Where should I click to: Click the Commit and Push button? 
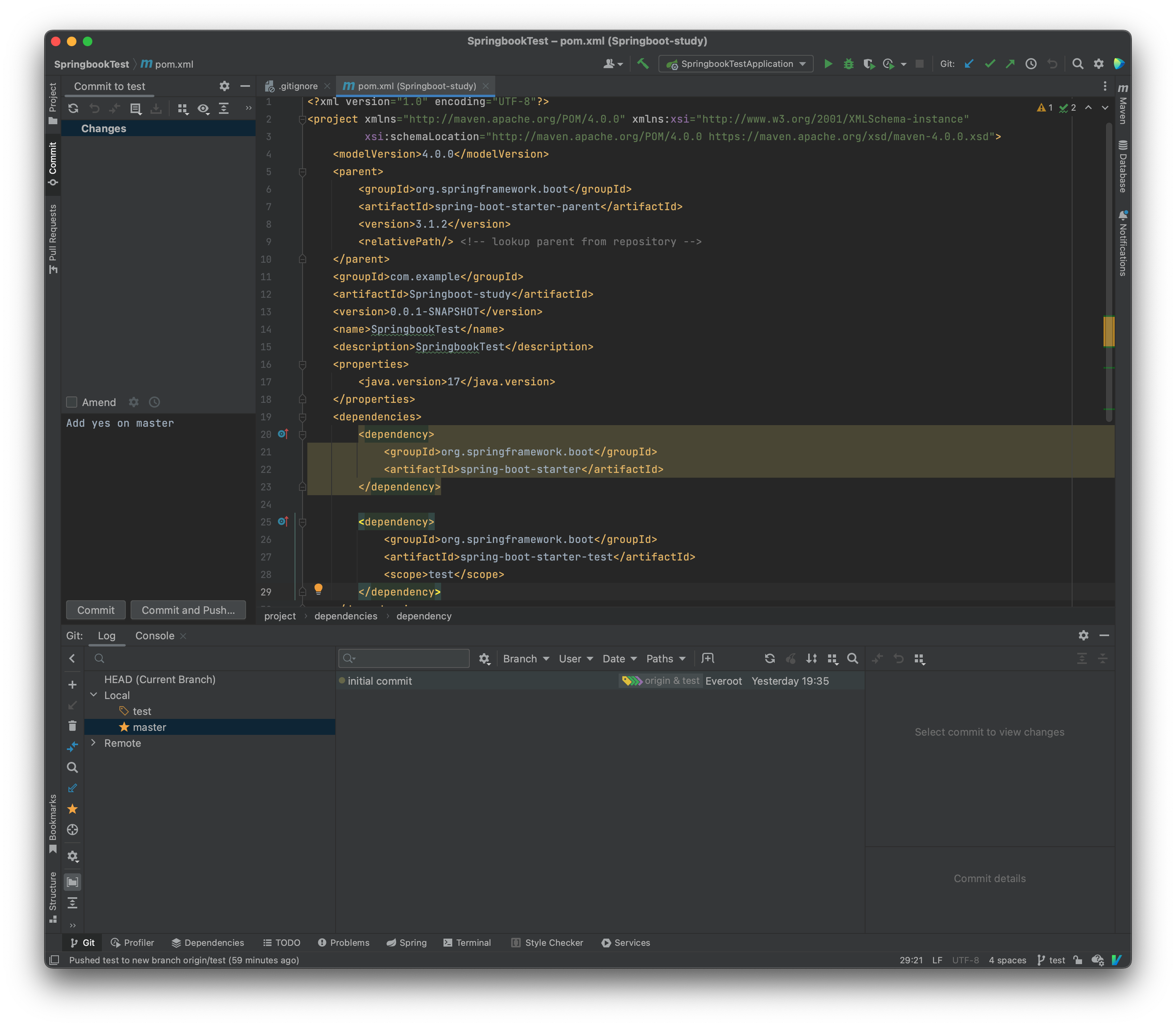188,610
